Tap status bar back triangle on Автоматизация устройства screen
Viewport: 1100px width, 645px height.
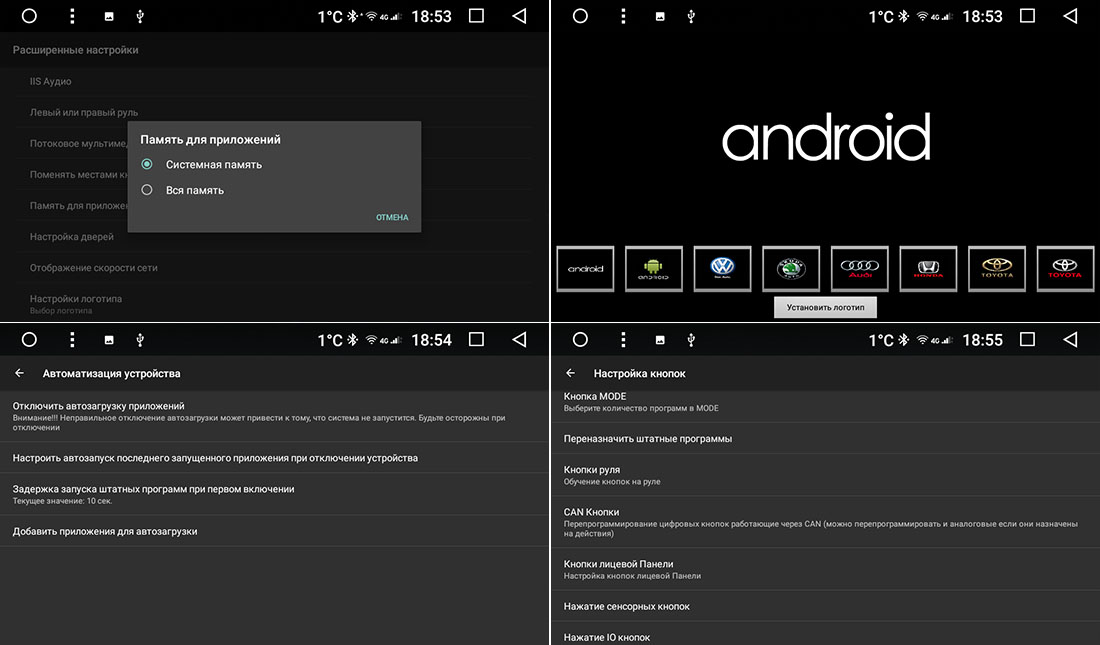(519, 340)
